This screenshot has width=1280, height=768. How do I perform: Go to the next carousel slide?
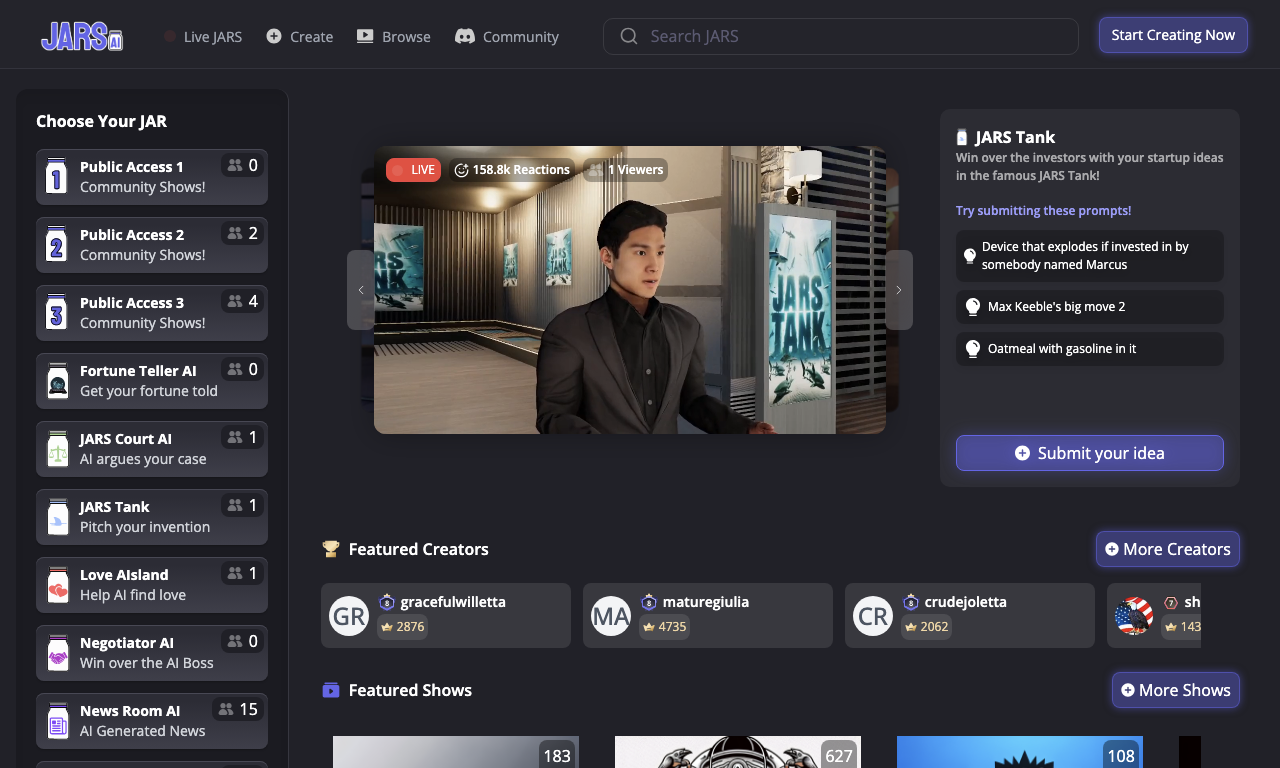pyautogui.click(x=899, y=290)
